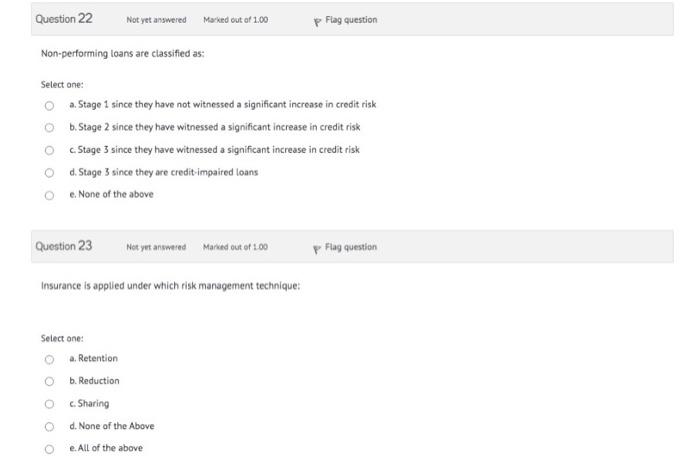Viewport: 700px width, 475px height.
Task: Click the Non-performing loans question text
Action: click(122, 53)
